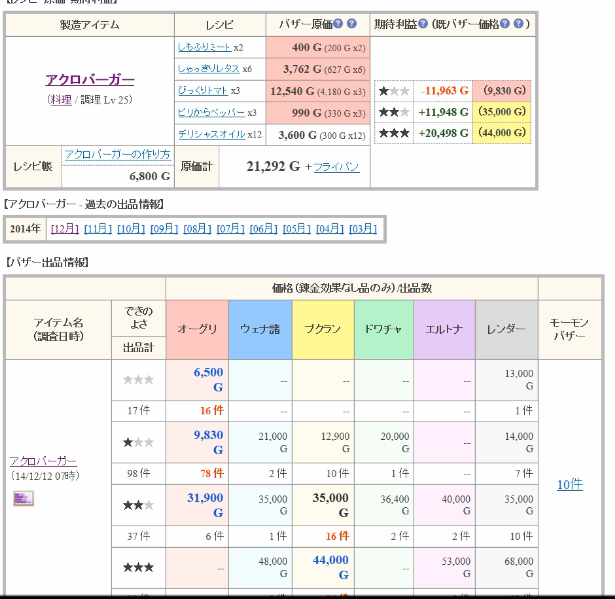Click the 21,292 G total cost value
The height and width of the screenshot is (599, 615).
pos(273,167)
